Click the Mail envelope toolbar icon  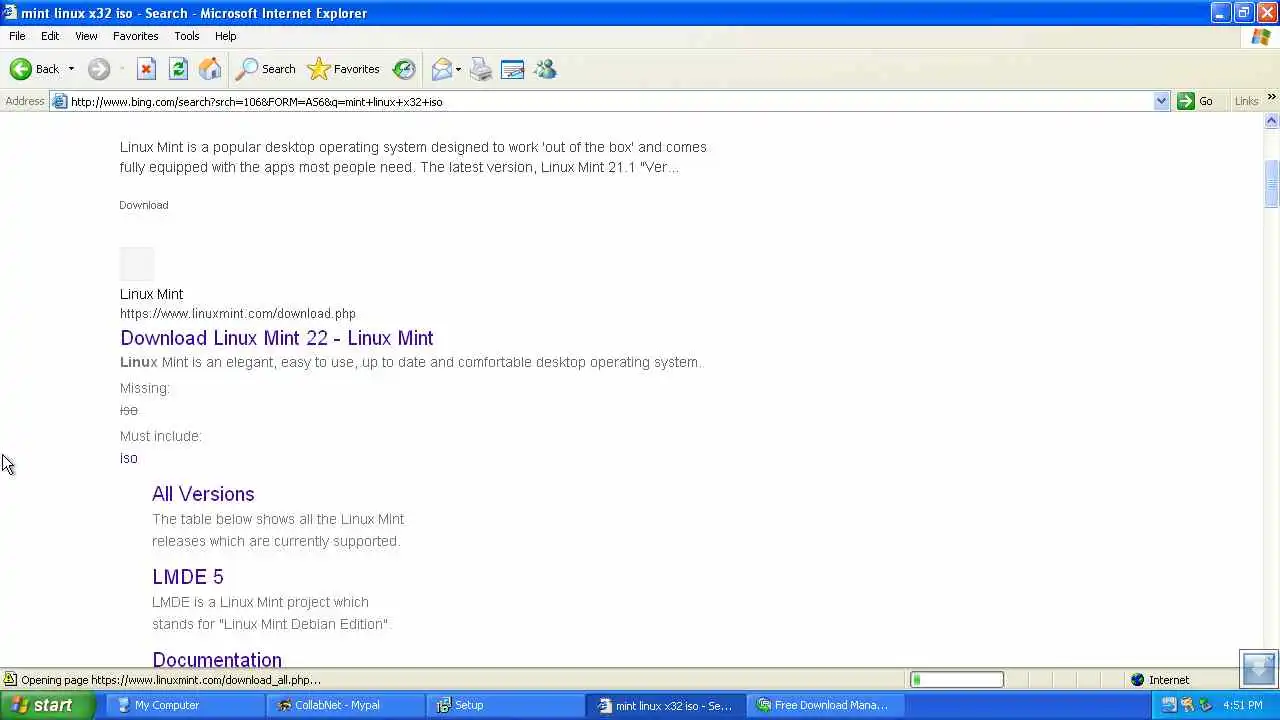click(x=441, y=69)
